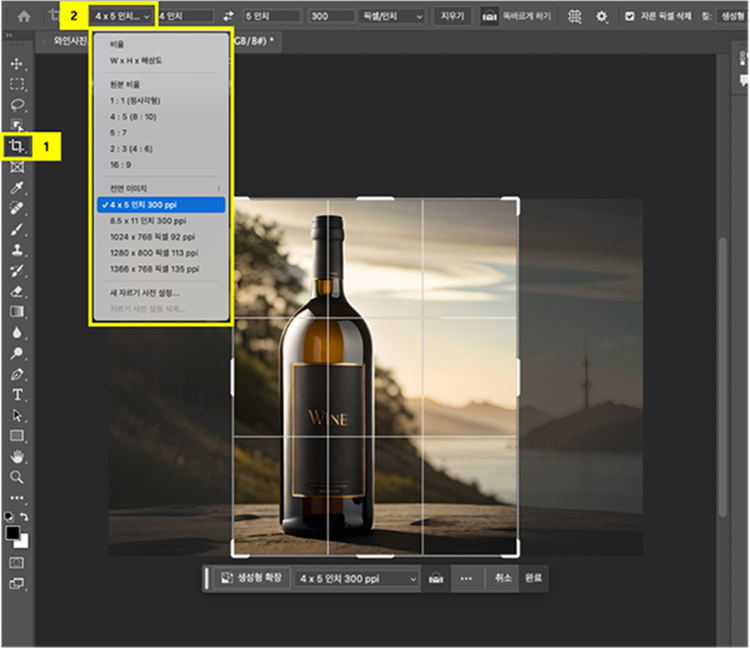Toggle Quick Mask mode icon

[17, 562]
